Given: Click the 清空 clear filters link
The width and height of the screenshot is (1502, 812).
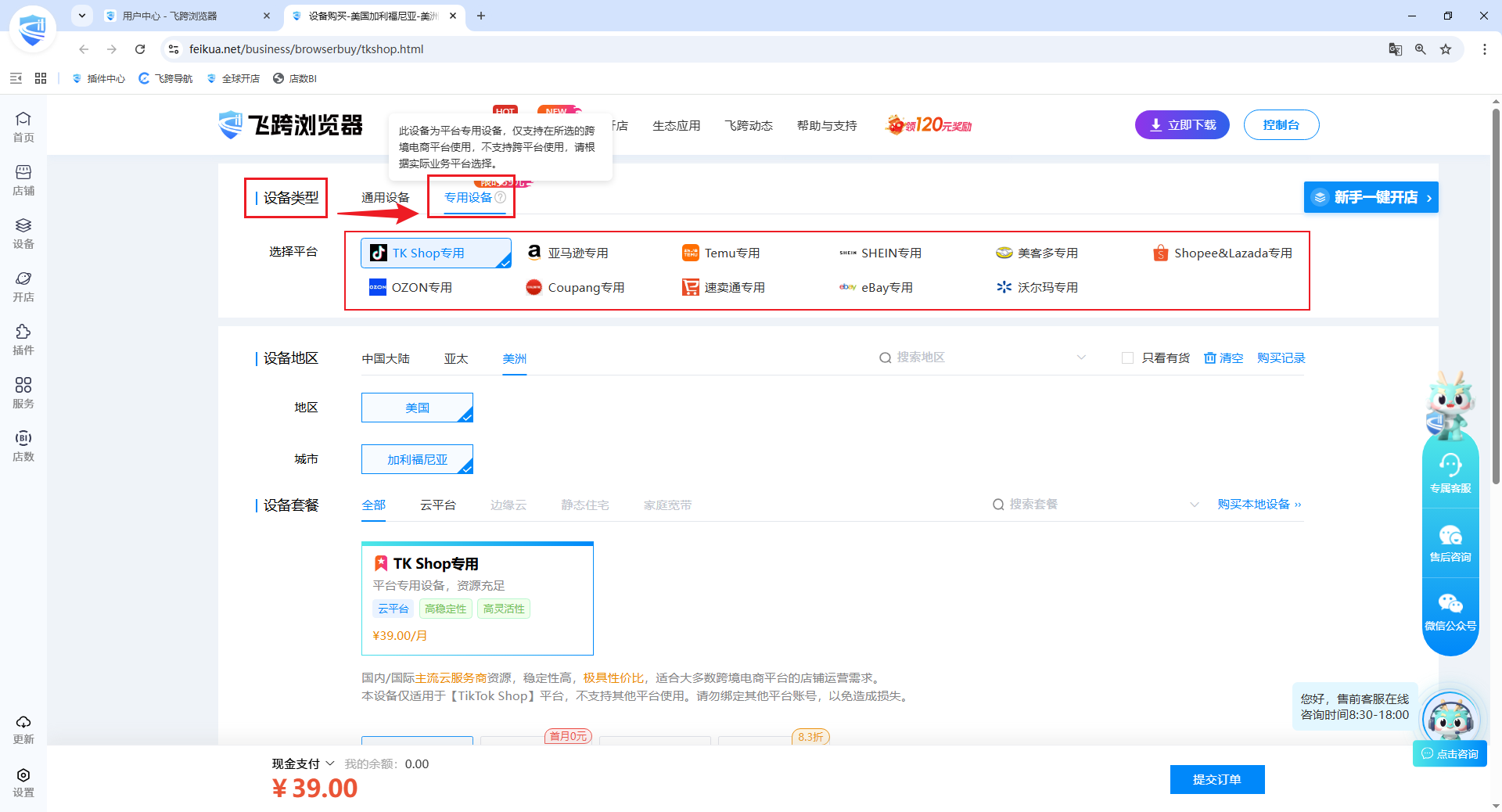Looking at the screenshot, I should (x=1224, y=358).
